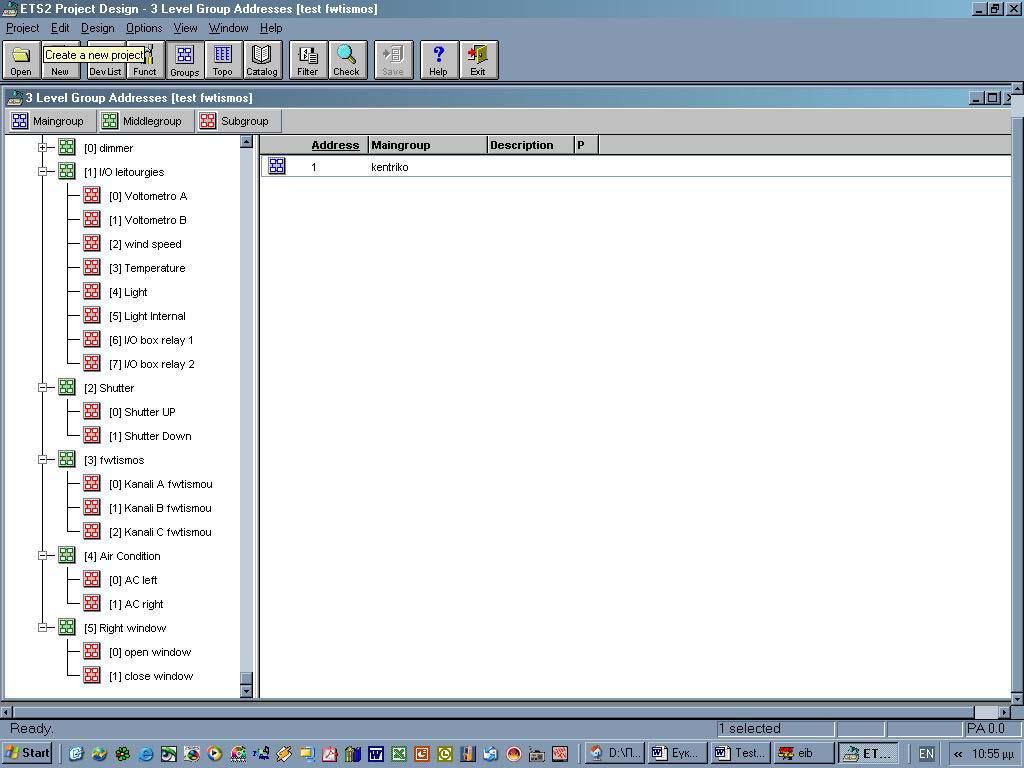The image size is (1024, 768).
Task: Click the Maingroup button
Action: 50,121
